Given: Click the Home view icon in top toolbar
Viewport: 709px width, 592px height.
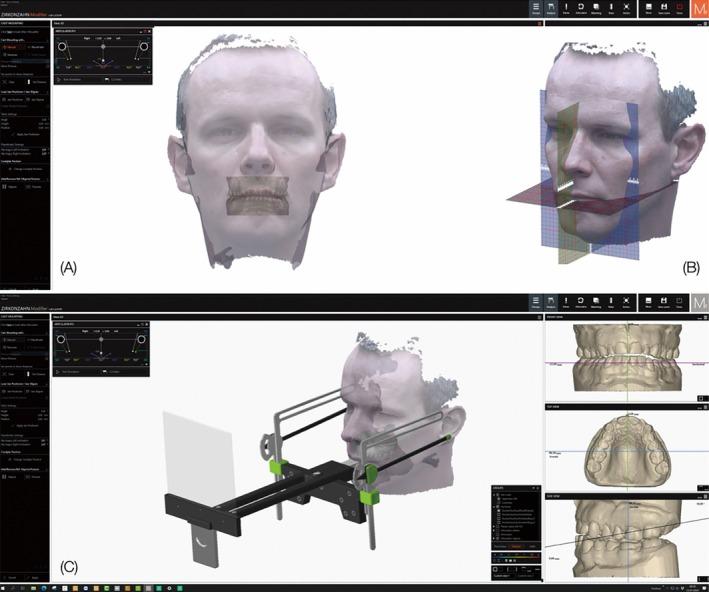Looking at the screenshot, I should point(566,9).
